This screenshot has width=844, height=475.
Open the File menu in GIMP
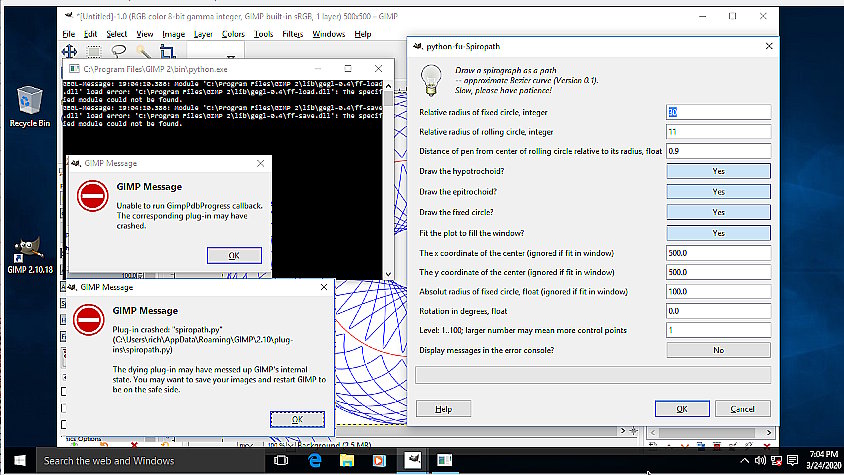pos(68,34)
